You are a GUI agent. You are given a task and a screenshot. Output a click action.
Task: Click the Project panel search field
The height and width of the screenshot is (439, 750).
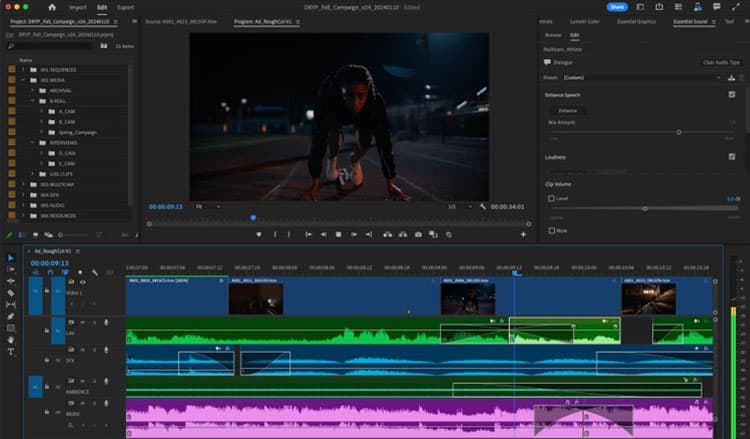(50, 46)
